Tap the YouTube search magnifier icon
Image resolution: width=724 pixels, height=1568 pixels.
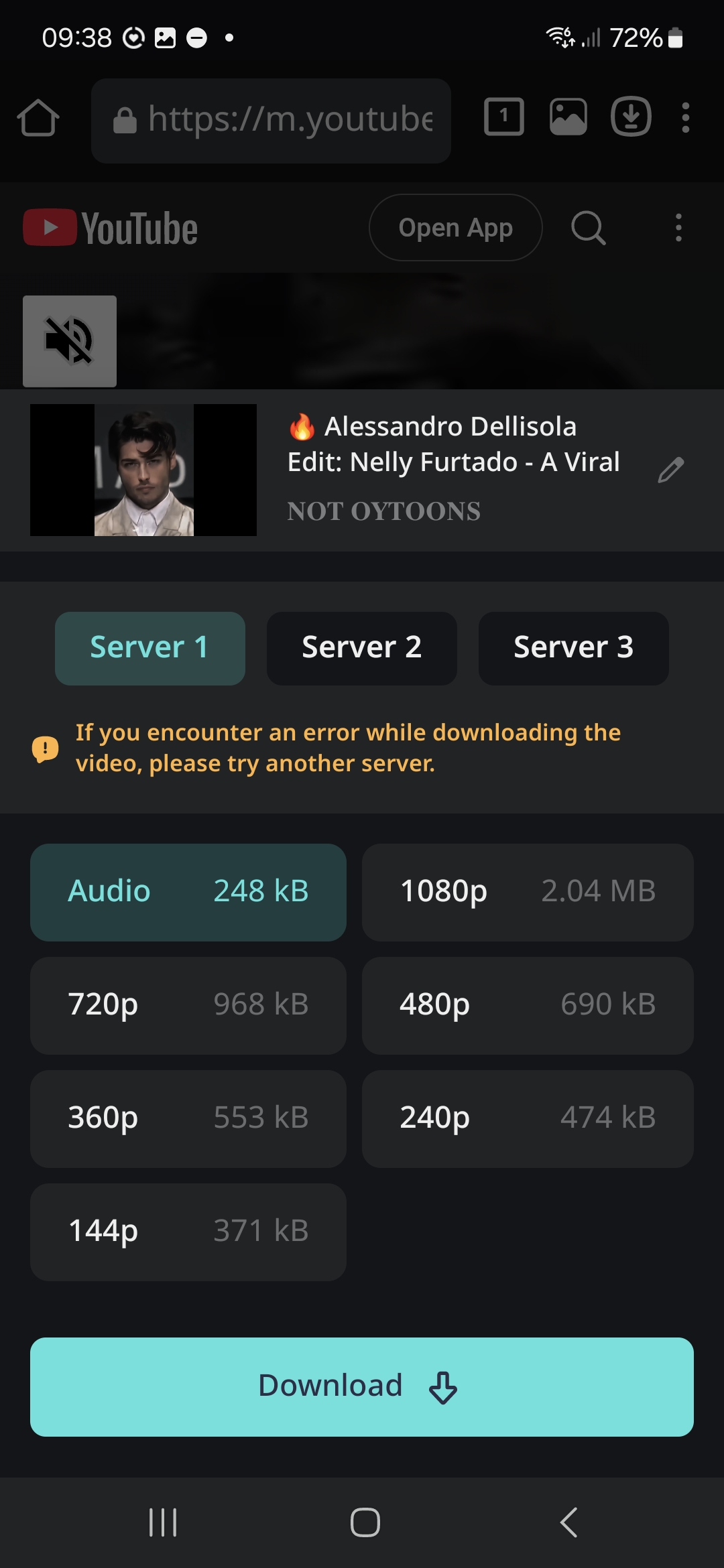pyautogui.click(x=589, y=228)
